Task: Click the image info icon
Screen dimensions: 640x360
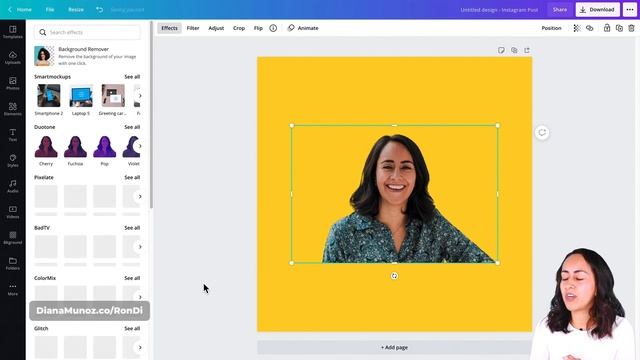Action: [273, 28]
